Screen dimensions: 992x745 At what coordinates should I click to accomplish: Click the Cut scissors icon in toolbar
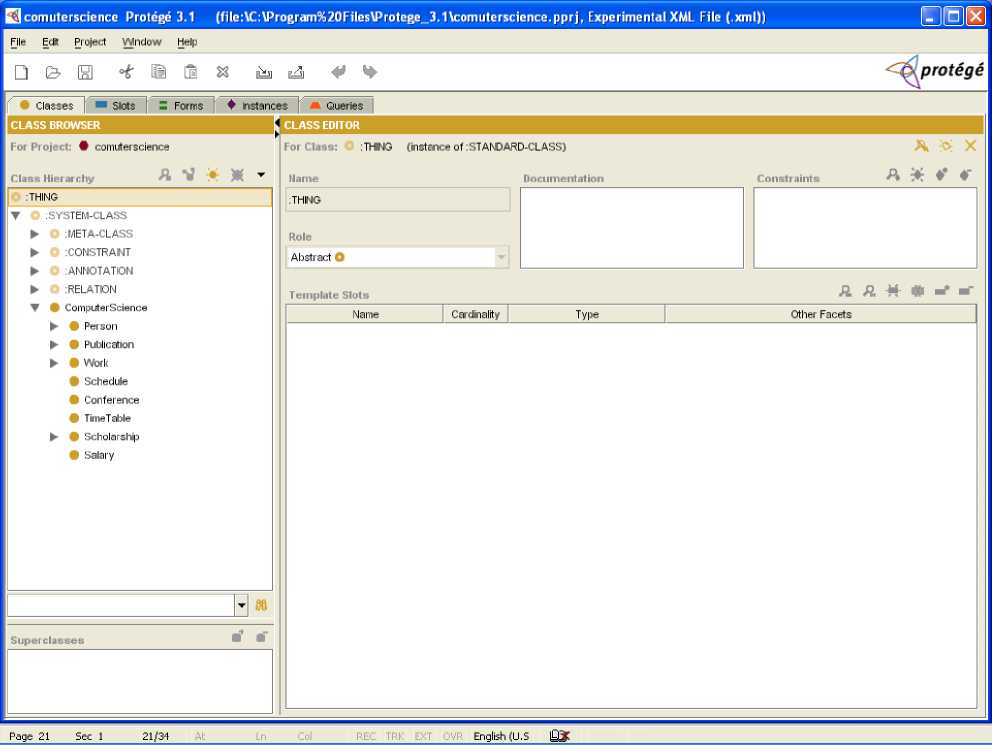point(126,72)
